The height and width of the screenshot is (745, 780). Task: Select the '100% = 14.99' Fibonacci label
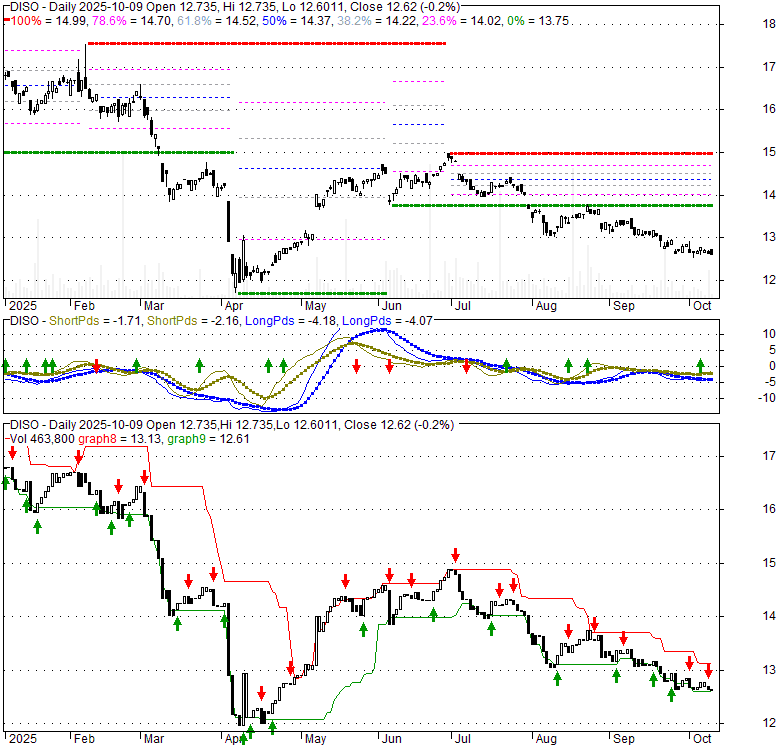tap(49, 21)
